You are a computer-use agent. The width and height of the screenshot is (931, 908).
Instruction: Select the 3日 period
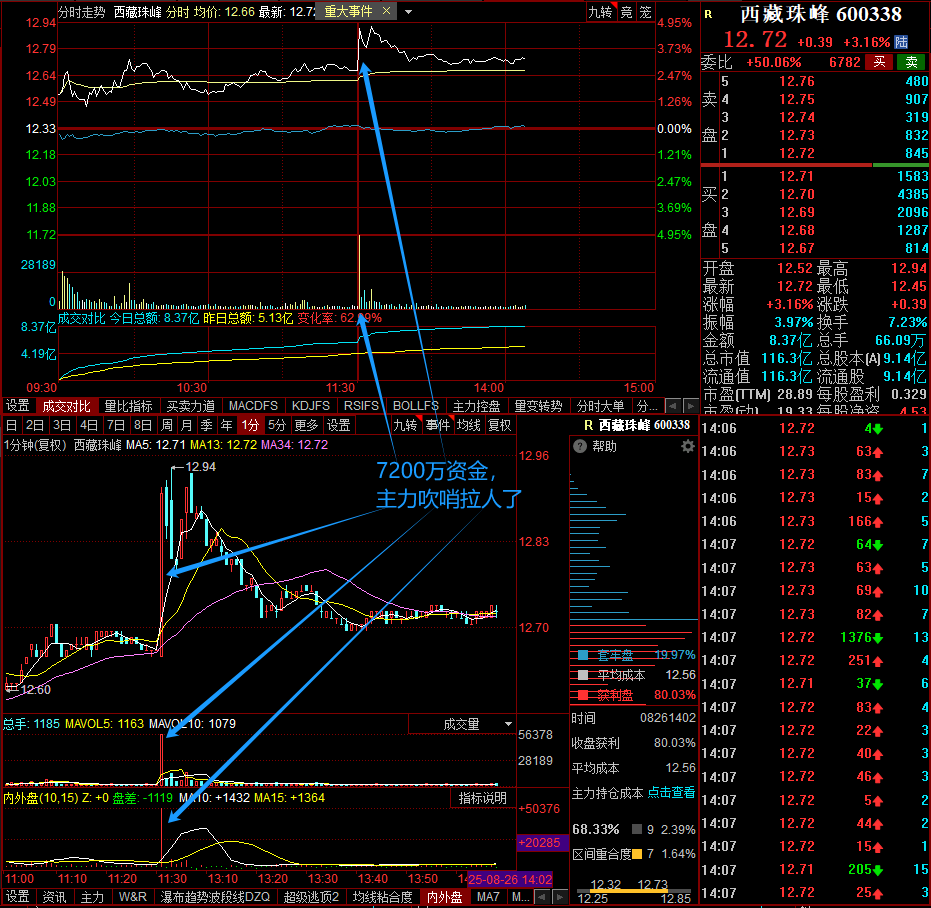click(62, 425)
